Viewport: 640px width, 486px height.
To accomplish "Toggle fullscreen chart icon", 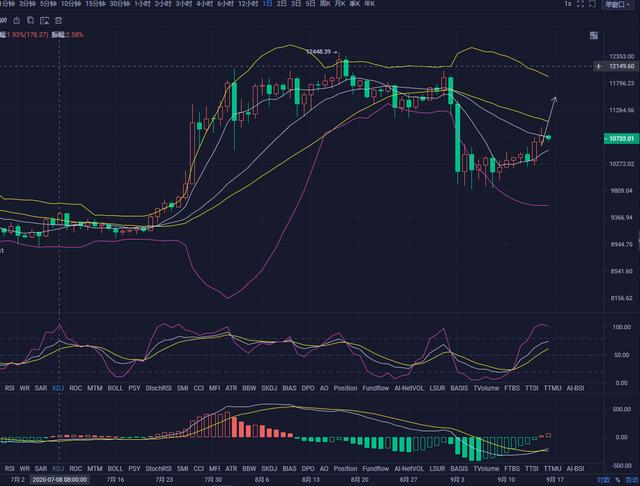I will coord(580,4).
